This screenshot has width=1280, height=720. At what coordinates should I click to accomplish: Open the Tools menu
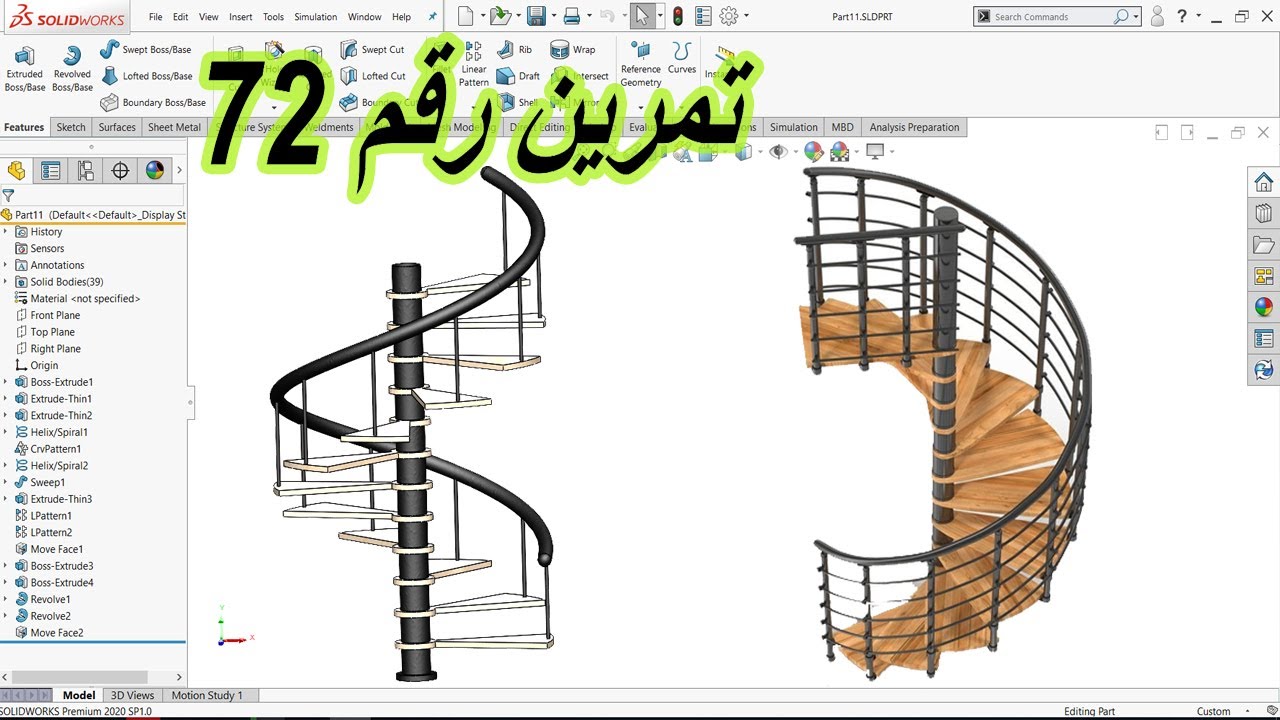click(273, 17)
